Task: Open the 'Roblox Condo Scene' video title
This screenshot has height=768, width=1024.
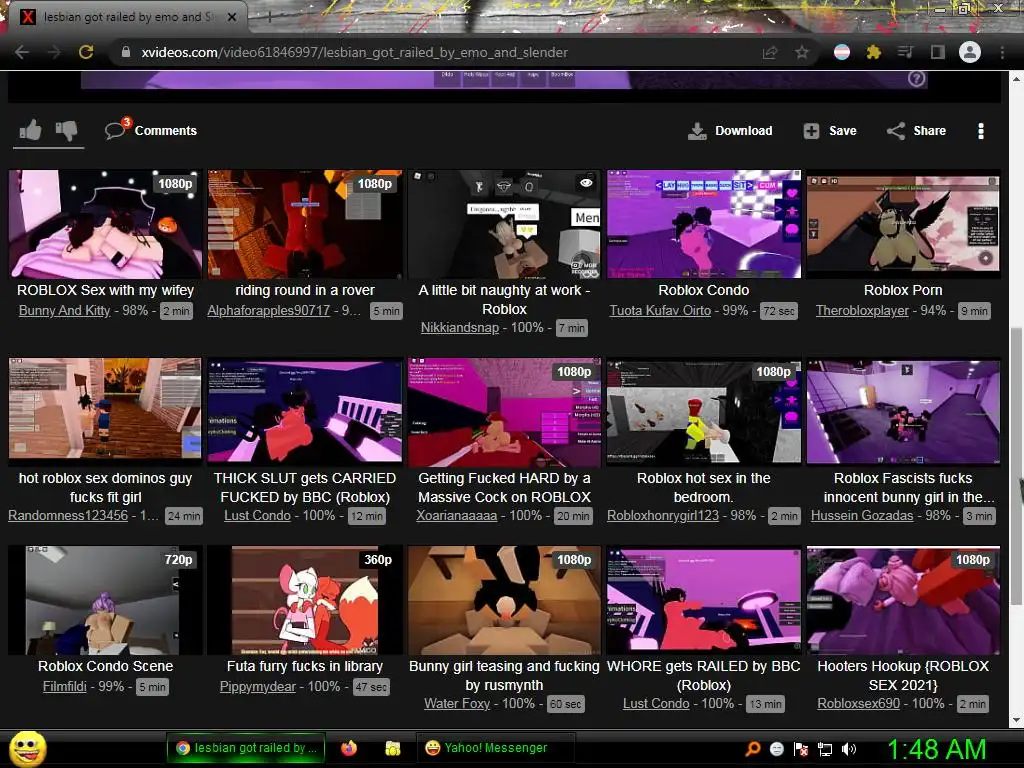Action: (105, 666)
